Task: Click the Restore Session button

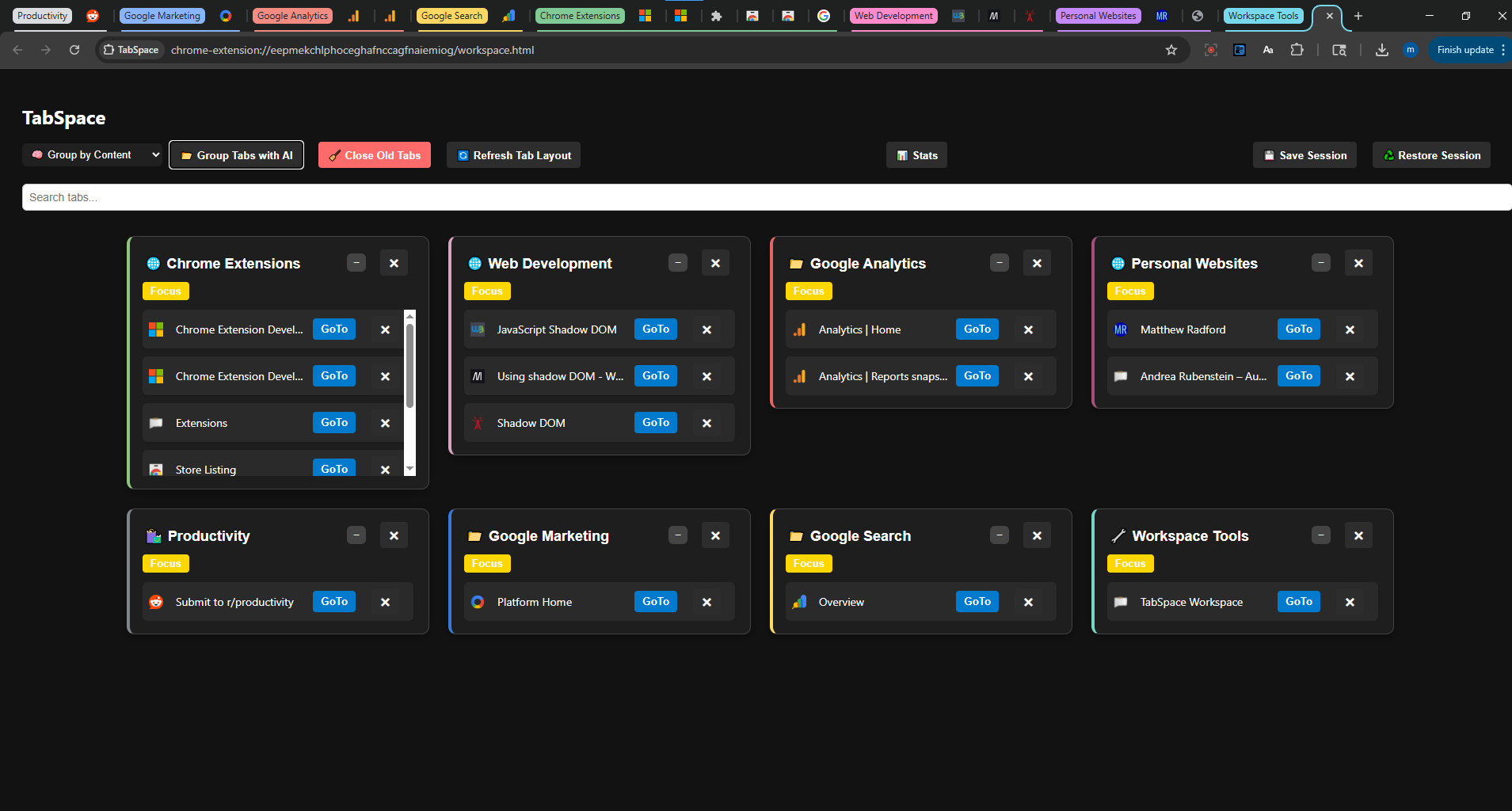Action: click(x=1431, y=155)
